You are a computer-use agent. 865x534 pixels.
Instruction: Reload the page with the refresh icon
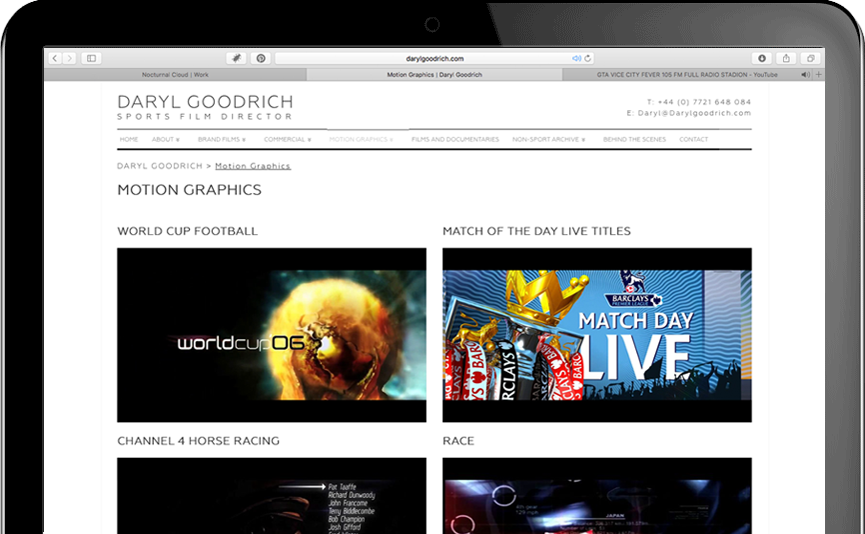[588, 58]
